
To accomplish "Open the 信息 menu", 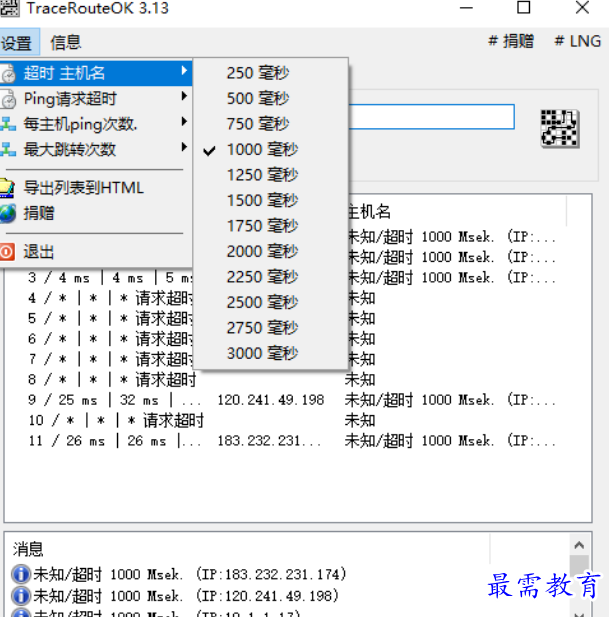I will click(x=66, y=42).
